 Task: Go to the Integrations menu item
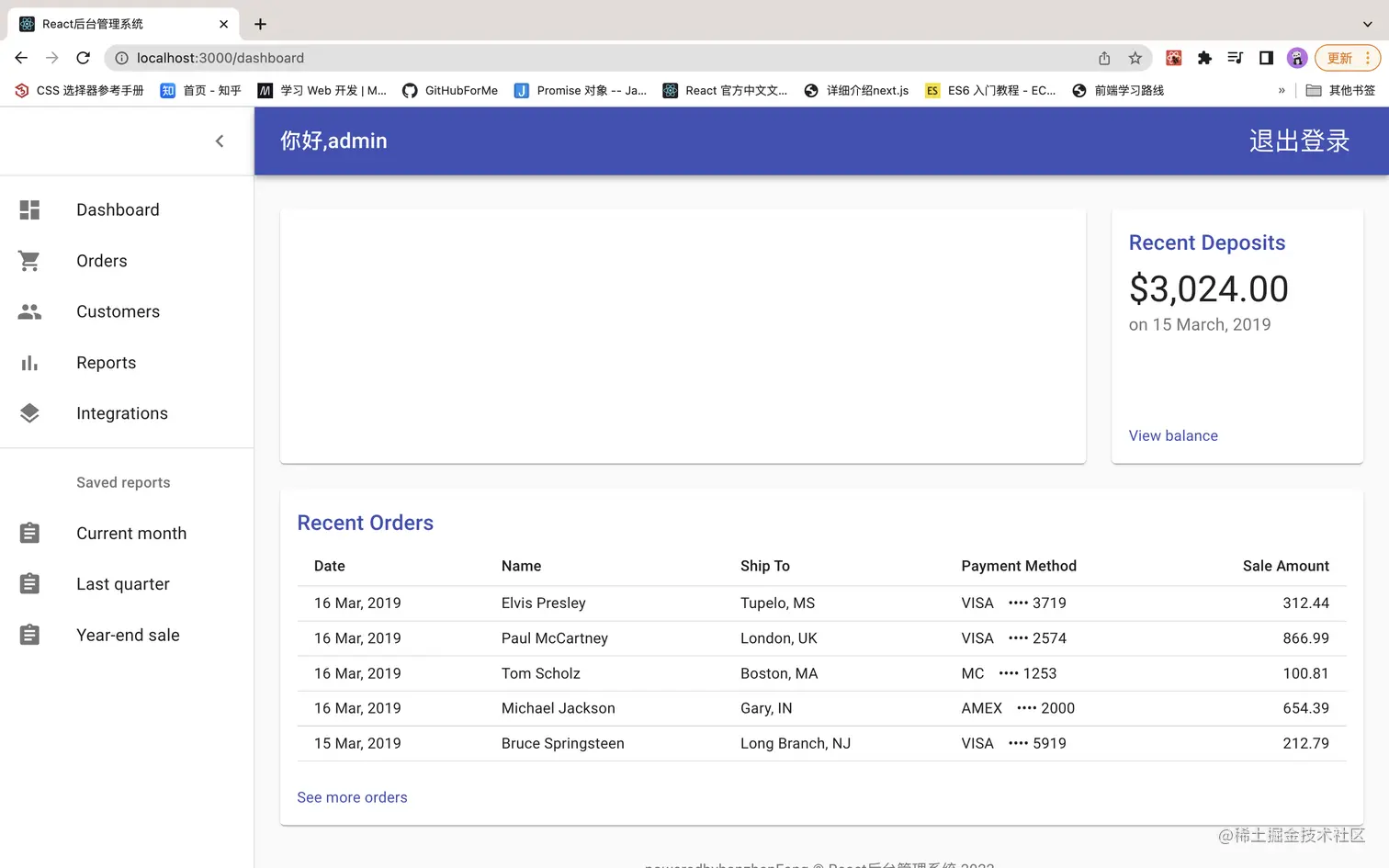pyautogui.click(x=127, y=413)
